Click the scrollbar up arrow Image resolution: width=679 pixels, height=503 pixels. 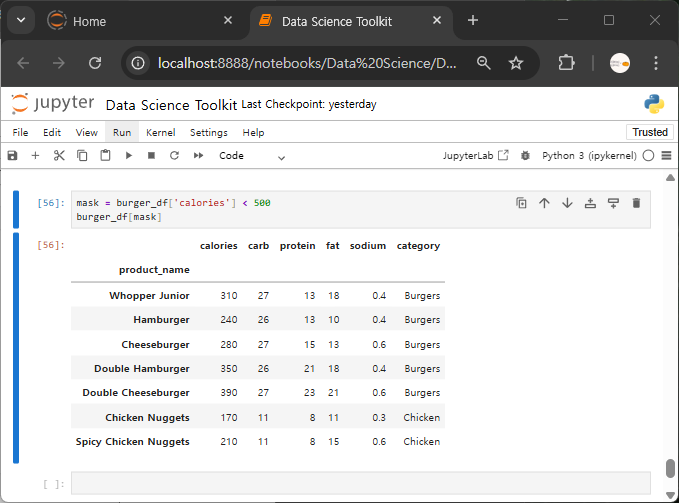pos(670,177)
